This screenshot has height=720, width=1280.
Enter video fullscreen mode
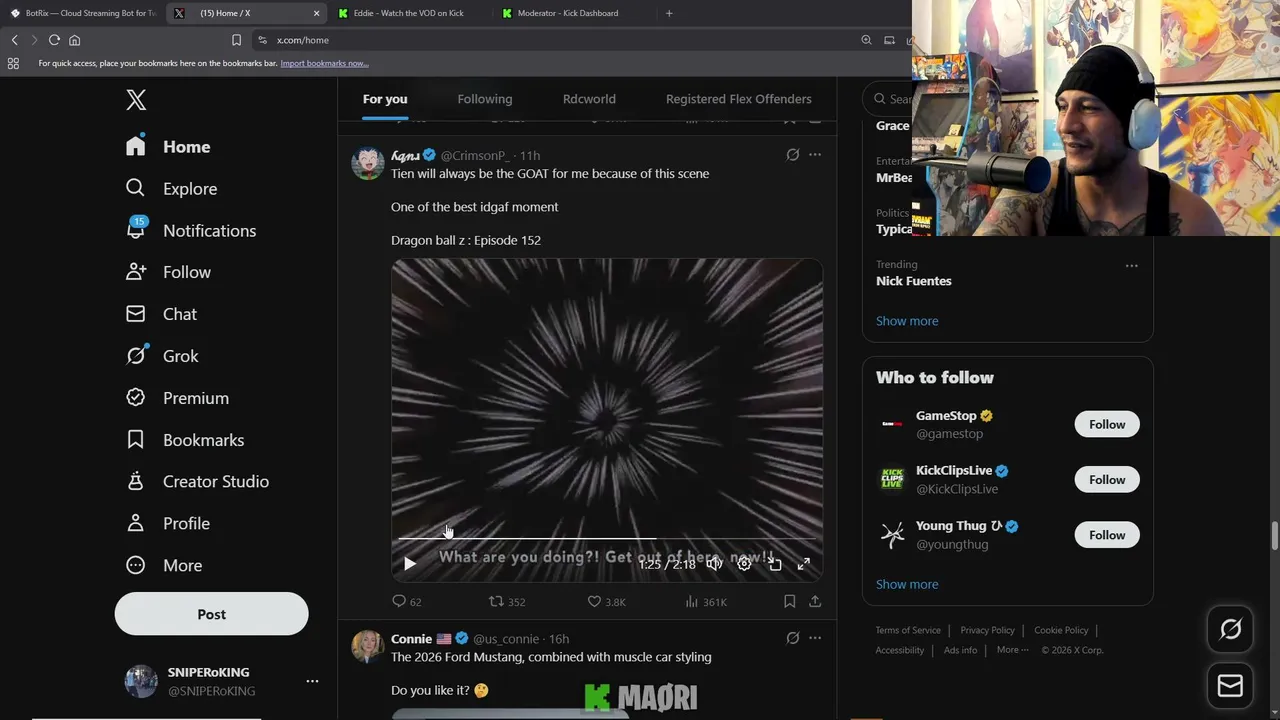click(804, 564)
